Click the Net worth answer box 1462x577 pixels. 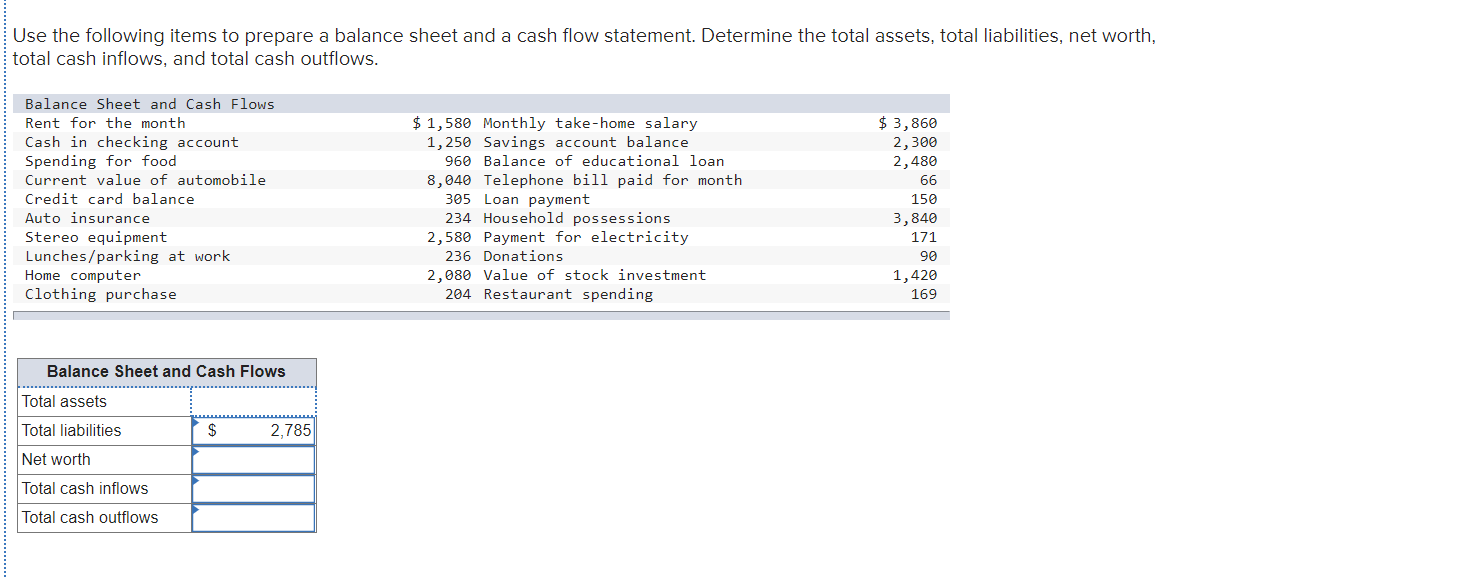(x=253, y=459)
